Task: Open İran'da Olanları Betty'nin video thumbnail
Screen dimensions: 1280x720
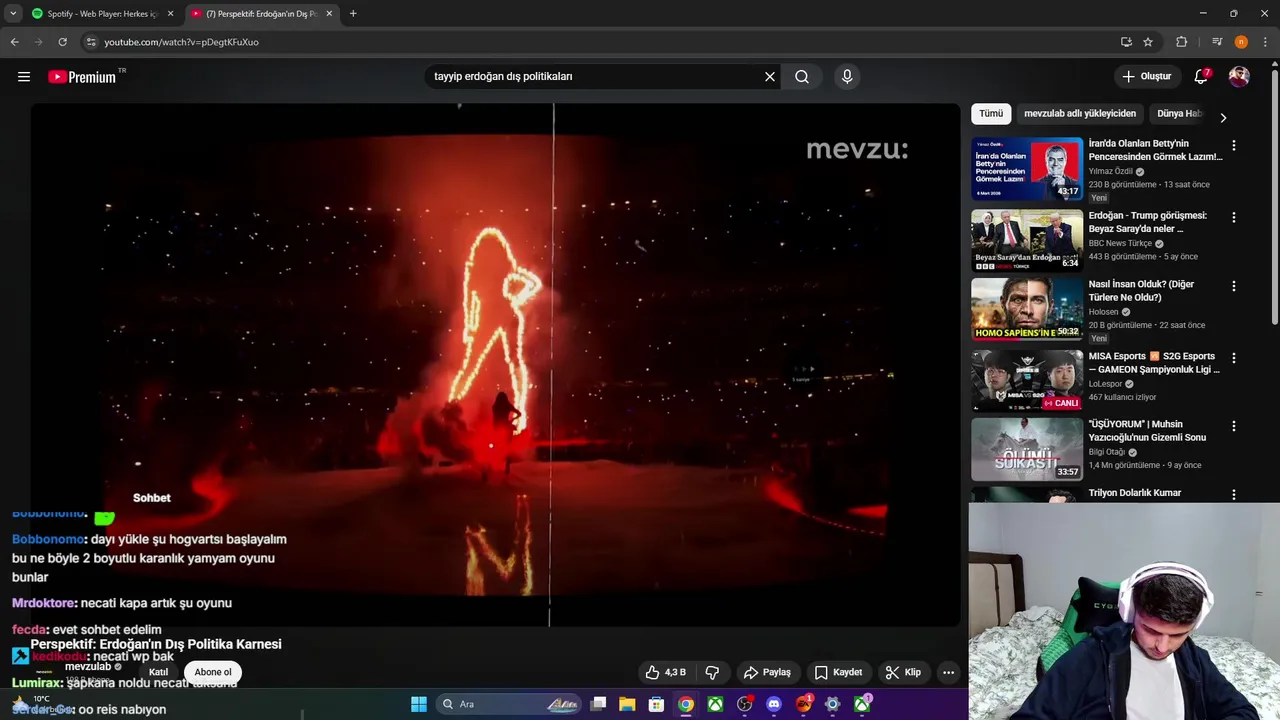Action: point(1027,169)
